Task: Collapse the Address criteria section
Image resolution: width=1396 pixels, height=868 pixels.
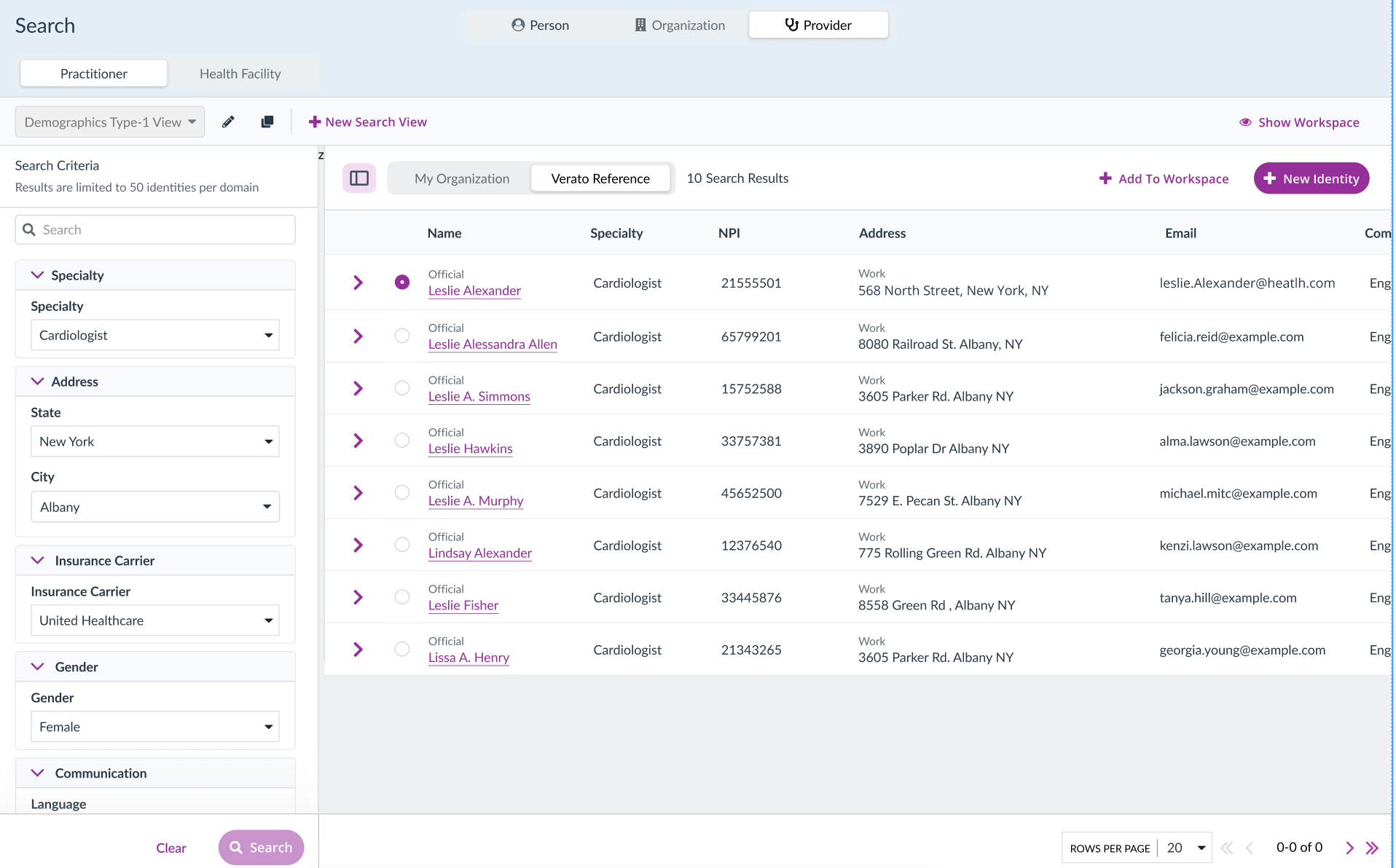Action: [x=38, y=382]
